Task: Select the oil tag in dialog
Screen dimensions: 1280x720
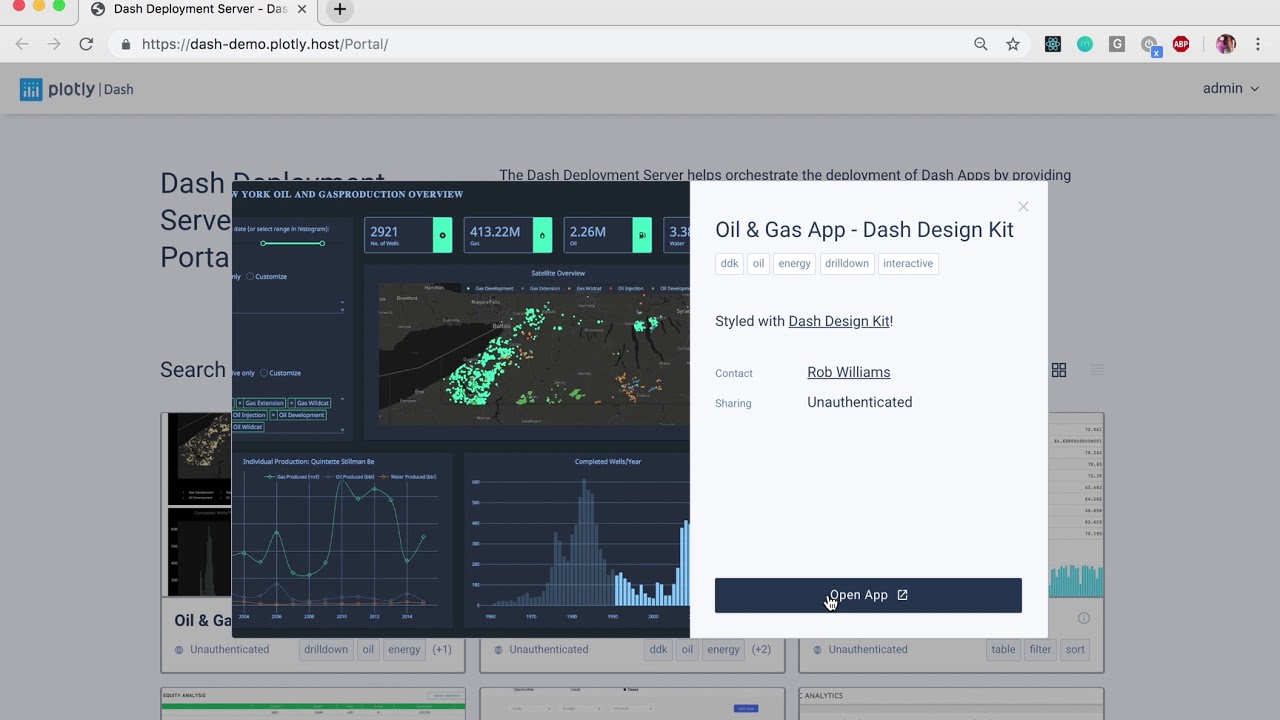Action: (758, 264)
